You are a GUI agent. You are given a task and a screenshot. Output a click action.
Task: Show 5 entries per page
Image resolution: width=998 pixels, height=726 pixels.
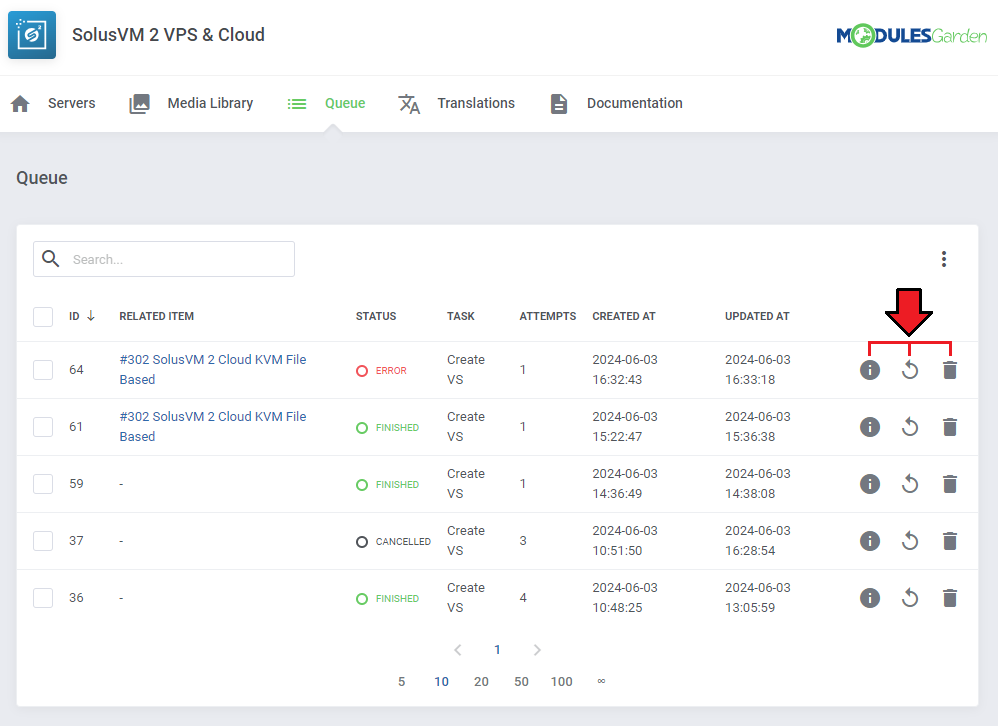coord(402,681)
